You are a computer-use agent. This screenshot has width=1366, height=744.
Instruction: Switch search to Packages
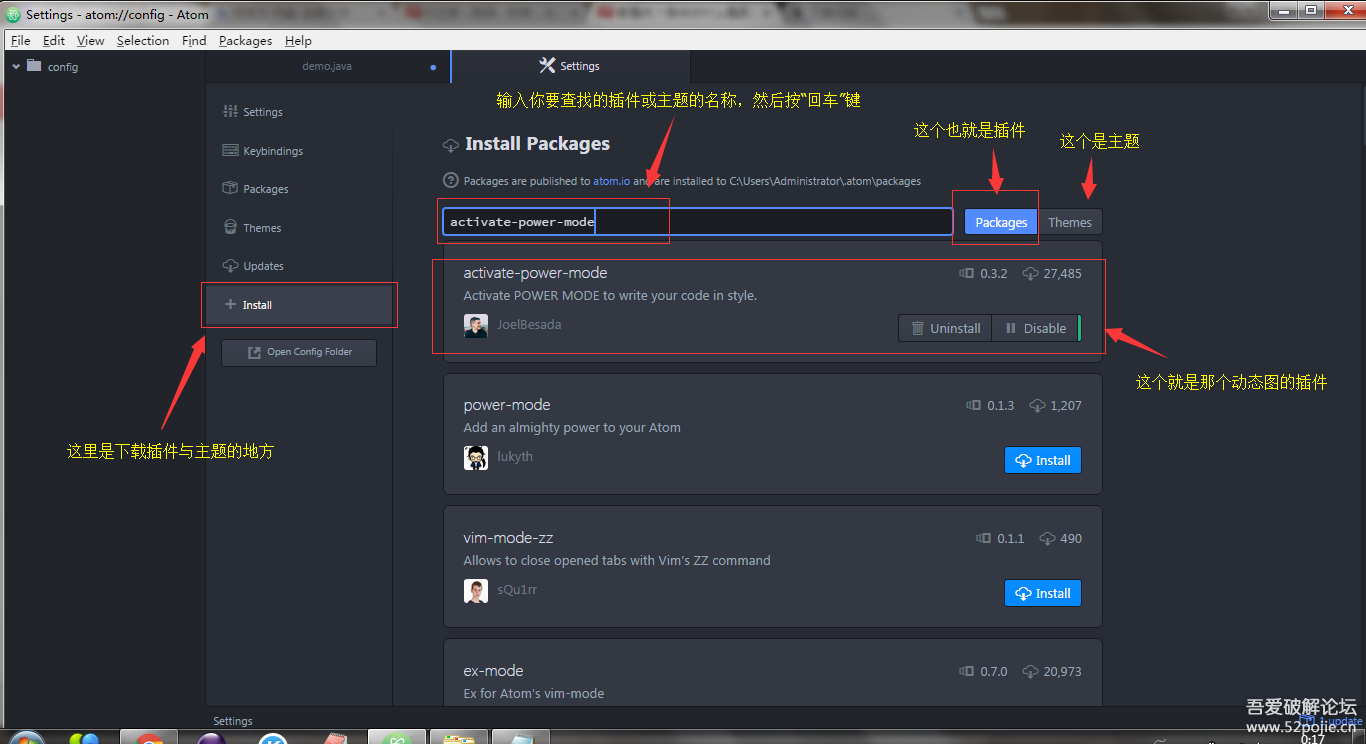[1001, 222]
